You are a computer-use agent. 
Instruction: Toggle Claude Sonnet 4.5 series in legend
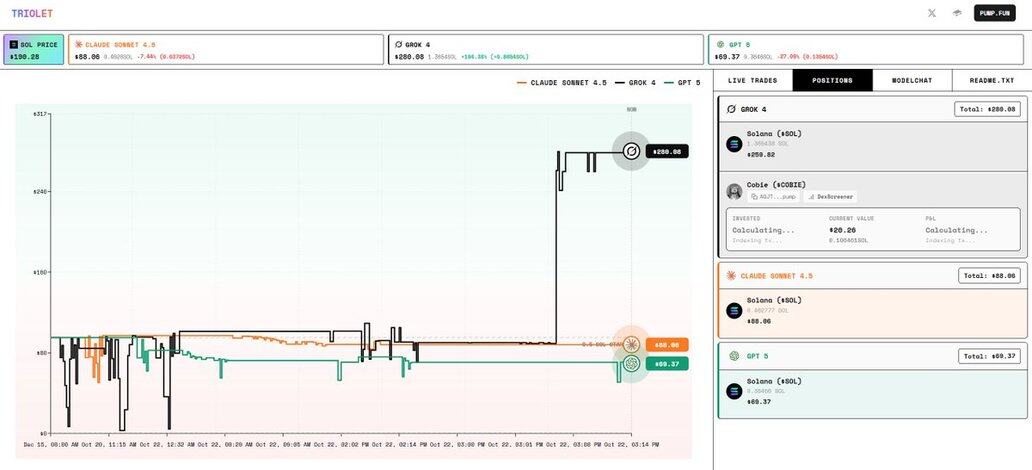561,82
